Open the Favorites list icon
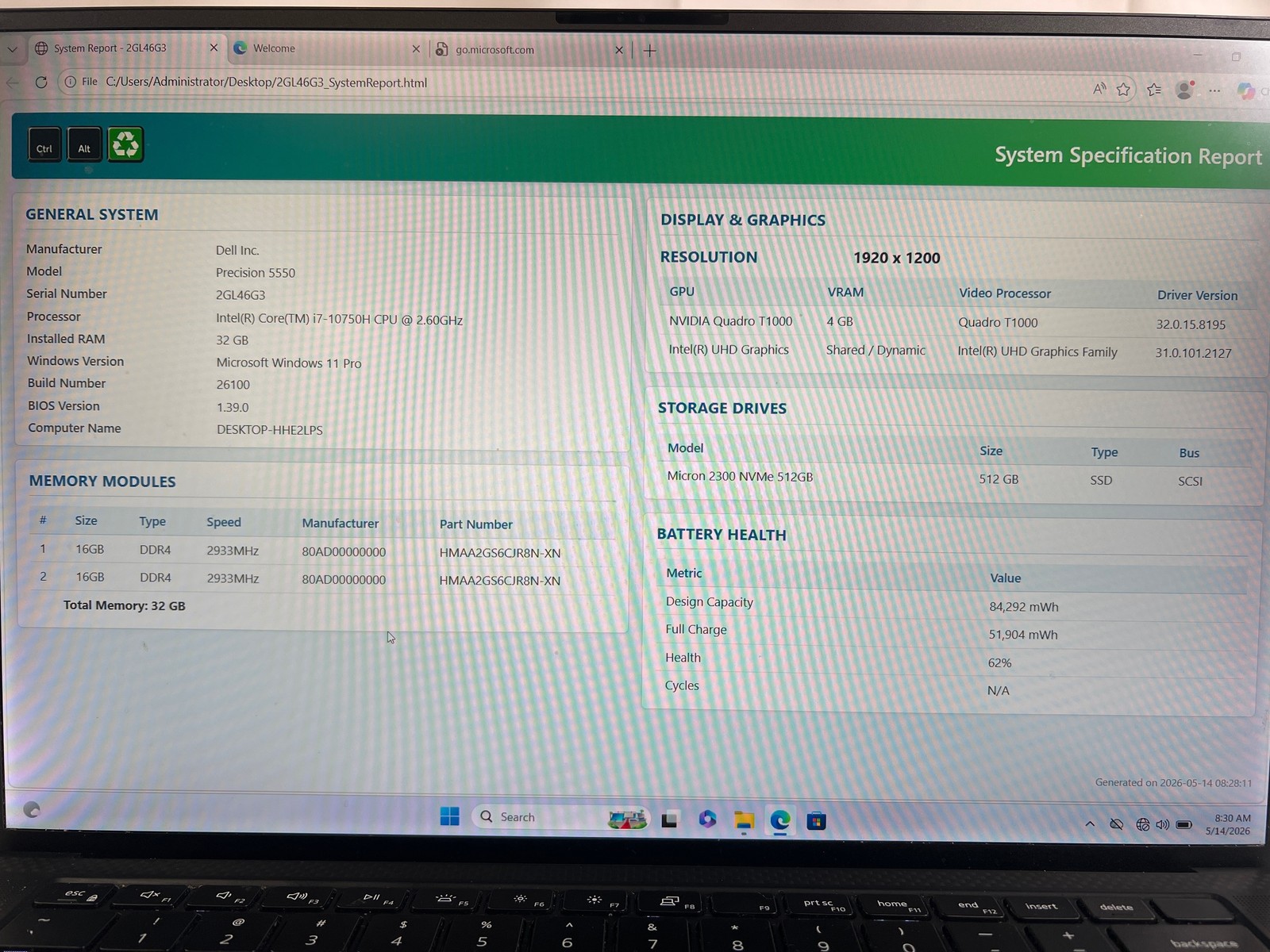The height and width of the screenshot is (952, 1270). click(x=1154, y=90)
